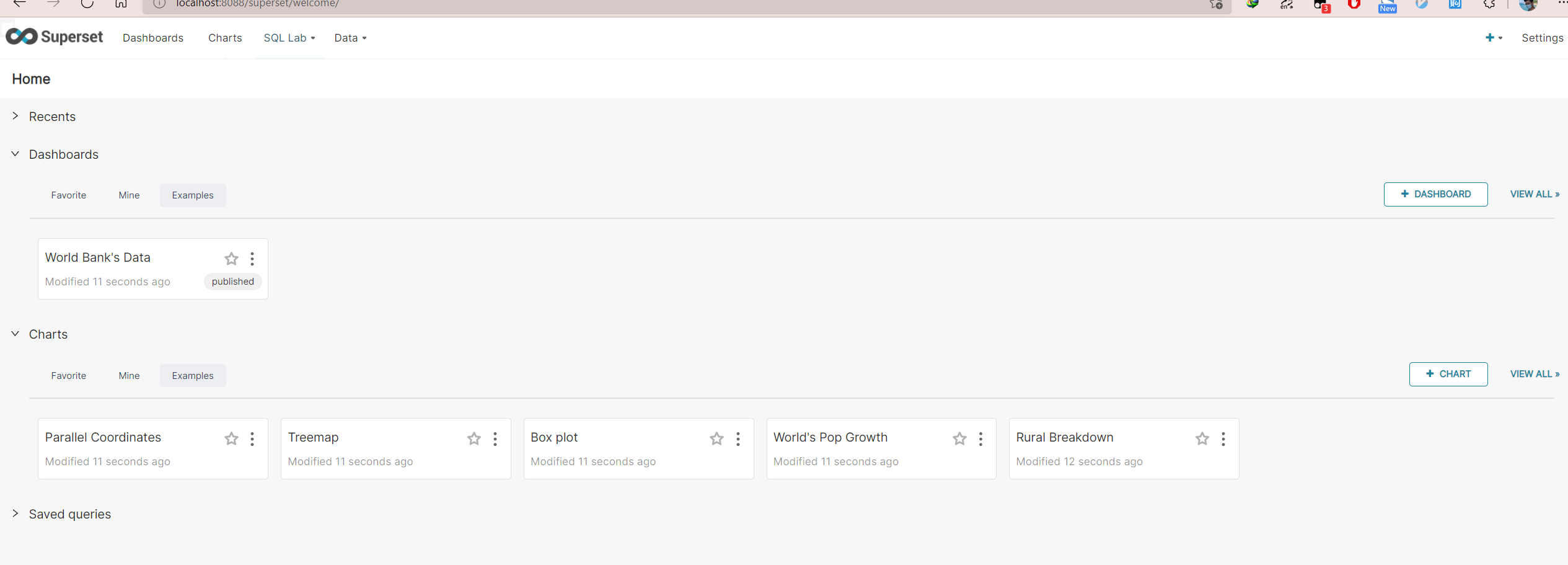Click the site info icon in address bar
This screenshot has height=565, width=1568.
(159, 4)
